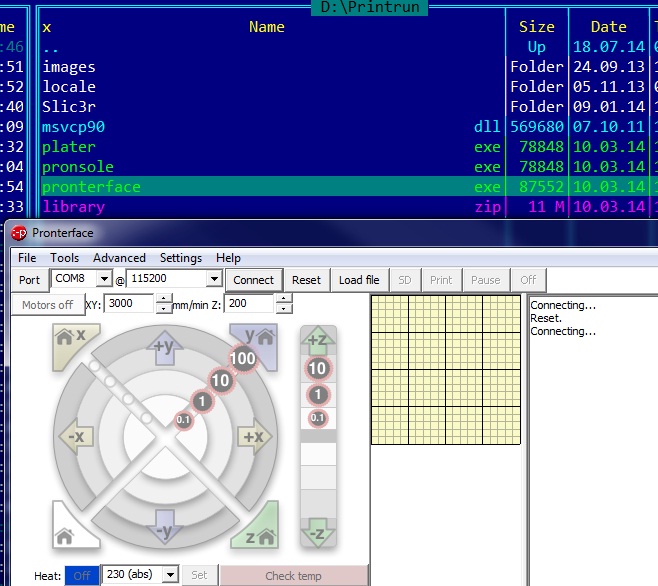Toggle the heater Off button
This screenshot has height=586, width=658.
[82, 575]
